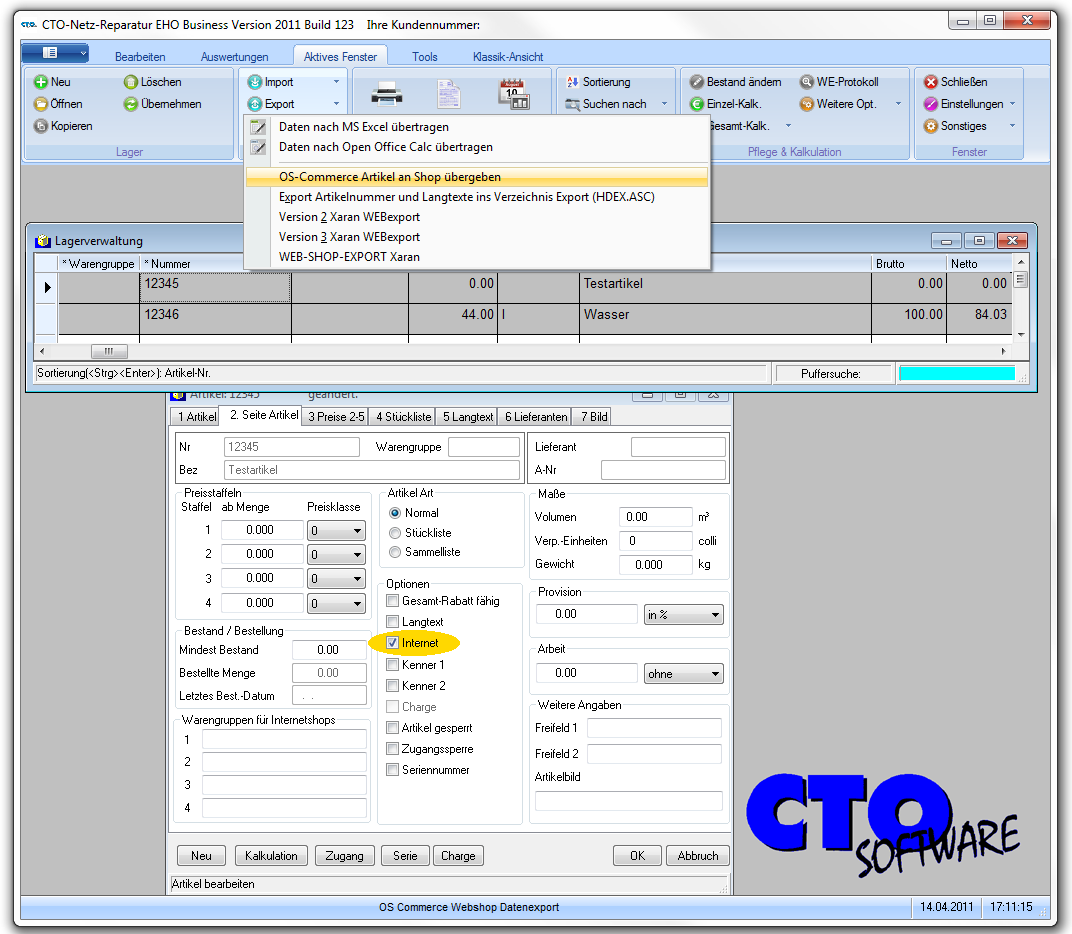This screenshot has height=934, width=1072.
Task: Click the OK button in article dialog
Action: [x=637, y=856]
